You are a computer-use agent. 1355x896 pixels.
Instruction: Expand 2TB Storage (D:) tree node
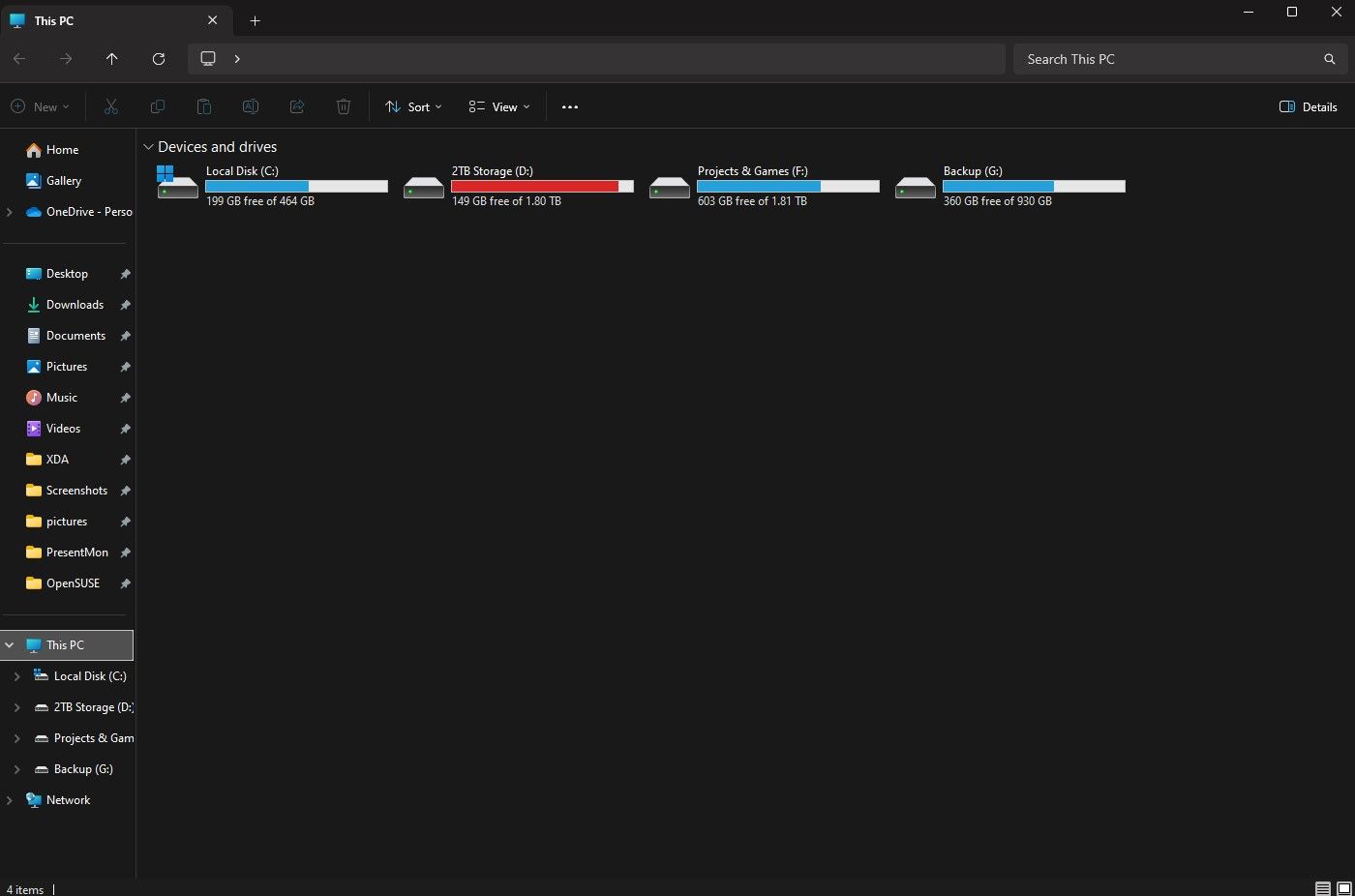tap(16, 707)
